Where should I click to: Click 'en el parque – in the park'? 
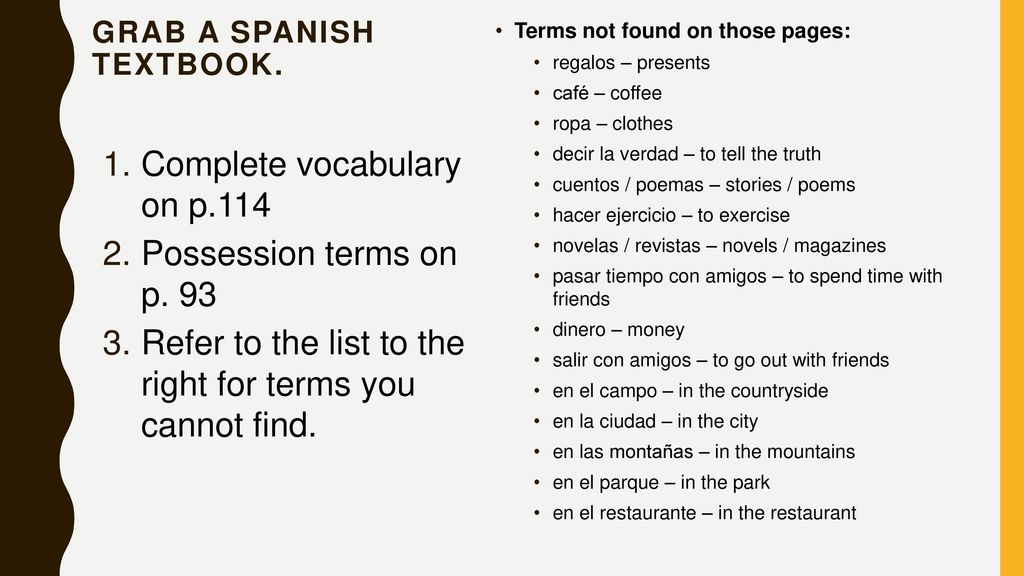661,483
